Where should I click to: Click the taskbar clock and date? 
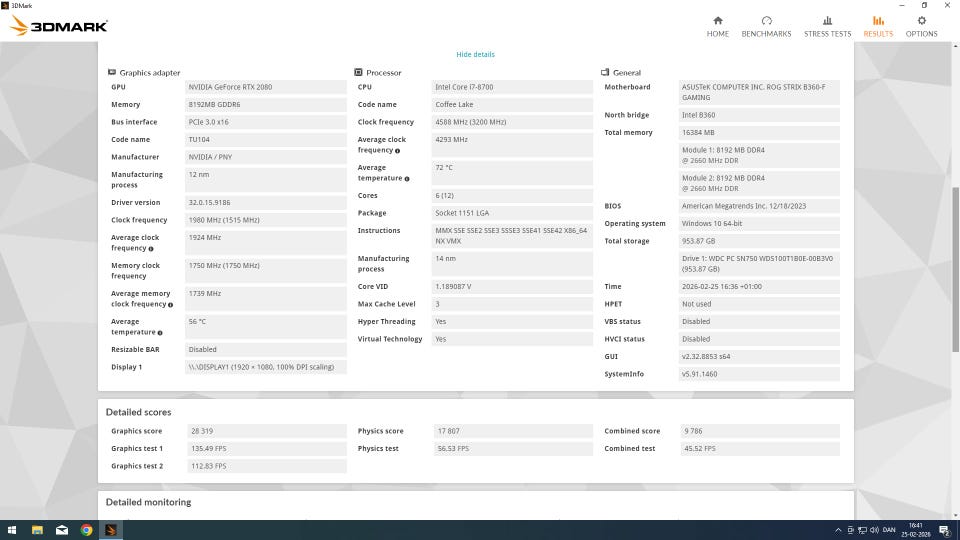tap(918, 530)
